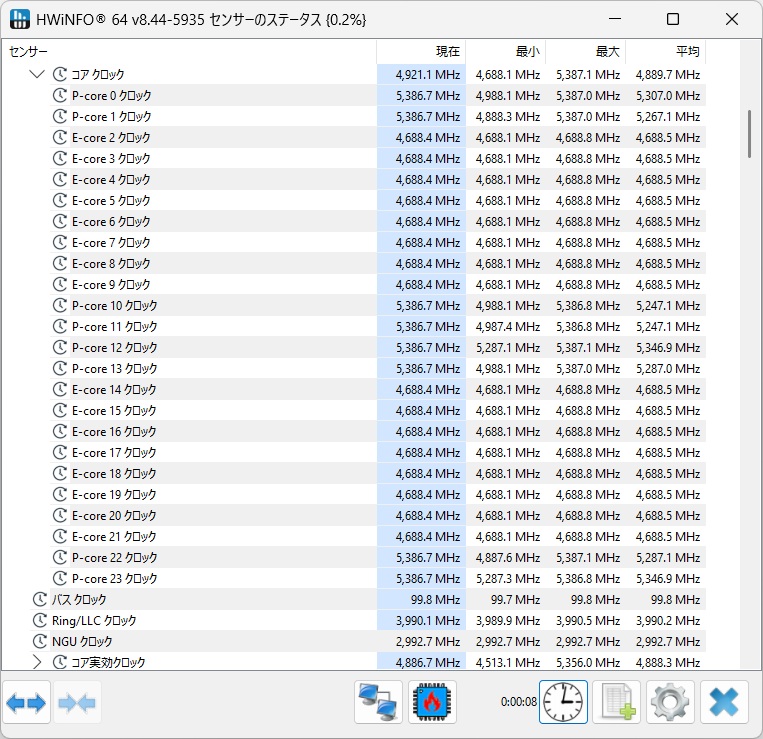
Task: Start logging with the sheet-plus button
Action: tap(617, 702)
